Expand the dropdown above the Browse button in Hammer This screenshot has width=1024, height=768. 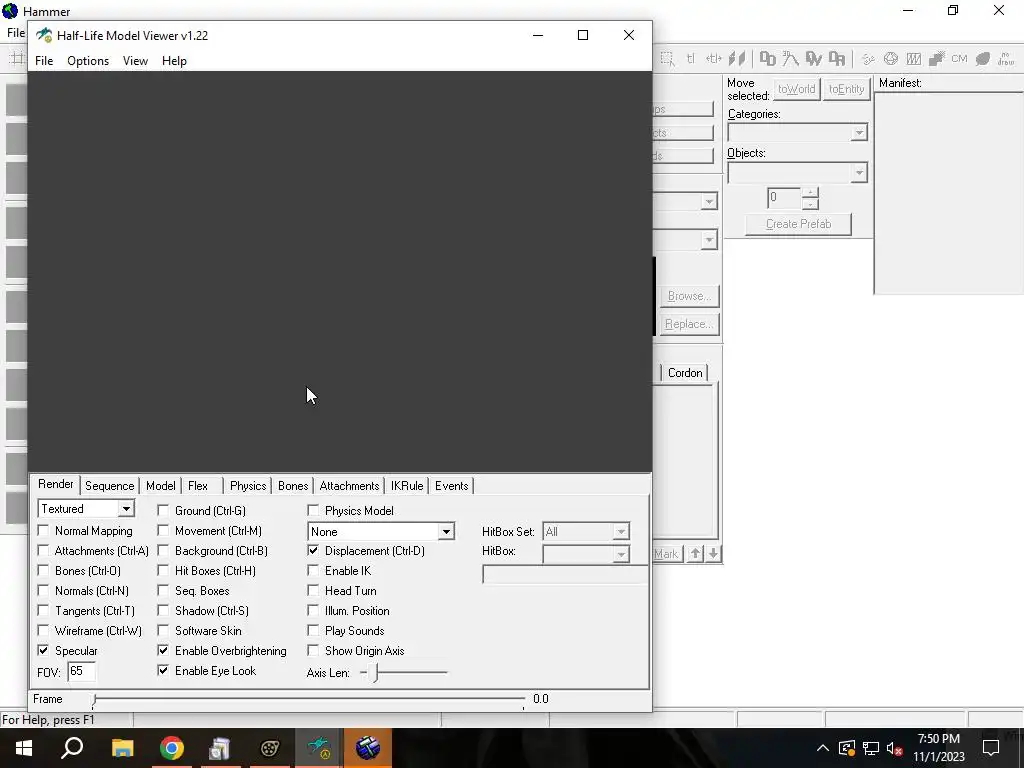(x=709, y=240)
